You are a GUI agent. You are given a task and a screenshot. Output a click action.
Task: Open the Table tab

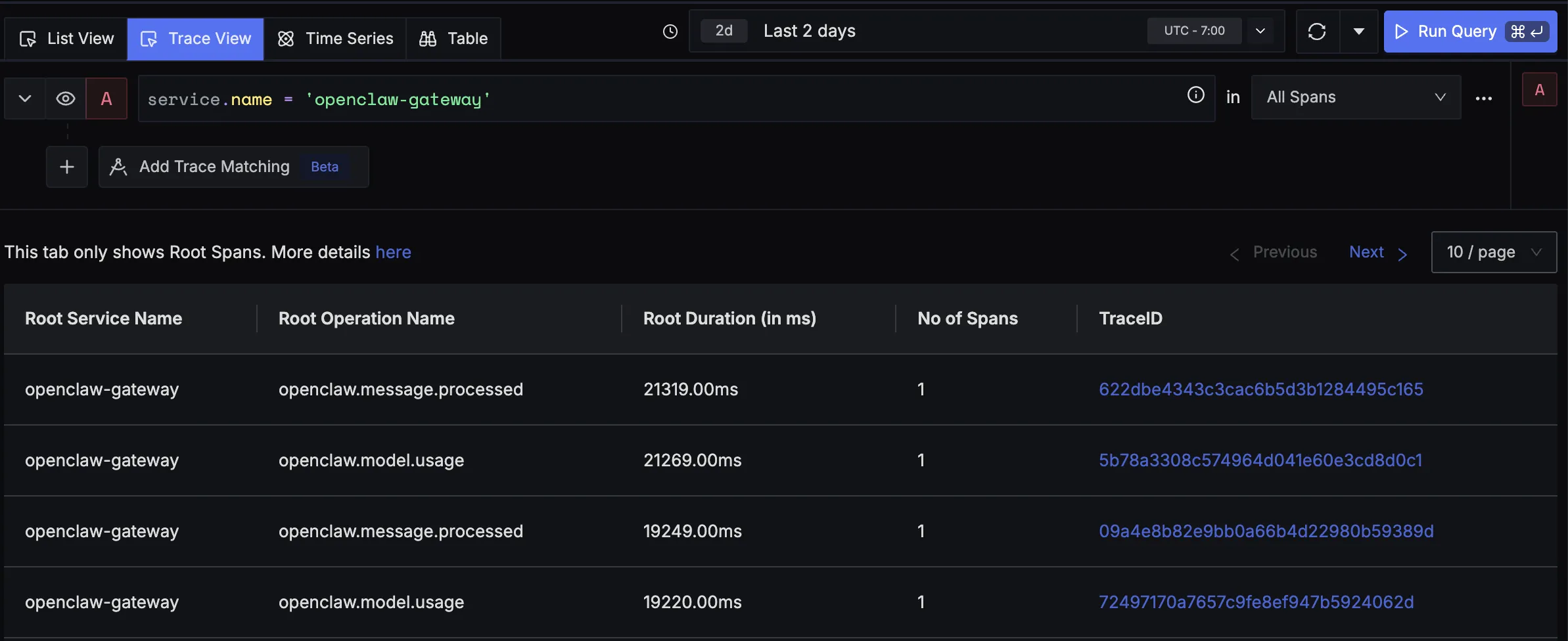[x=453, y=39]
